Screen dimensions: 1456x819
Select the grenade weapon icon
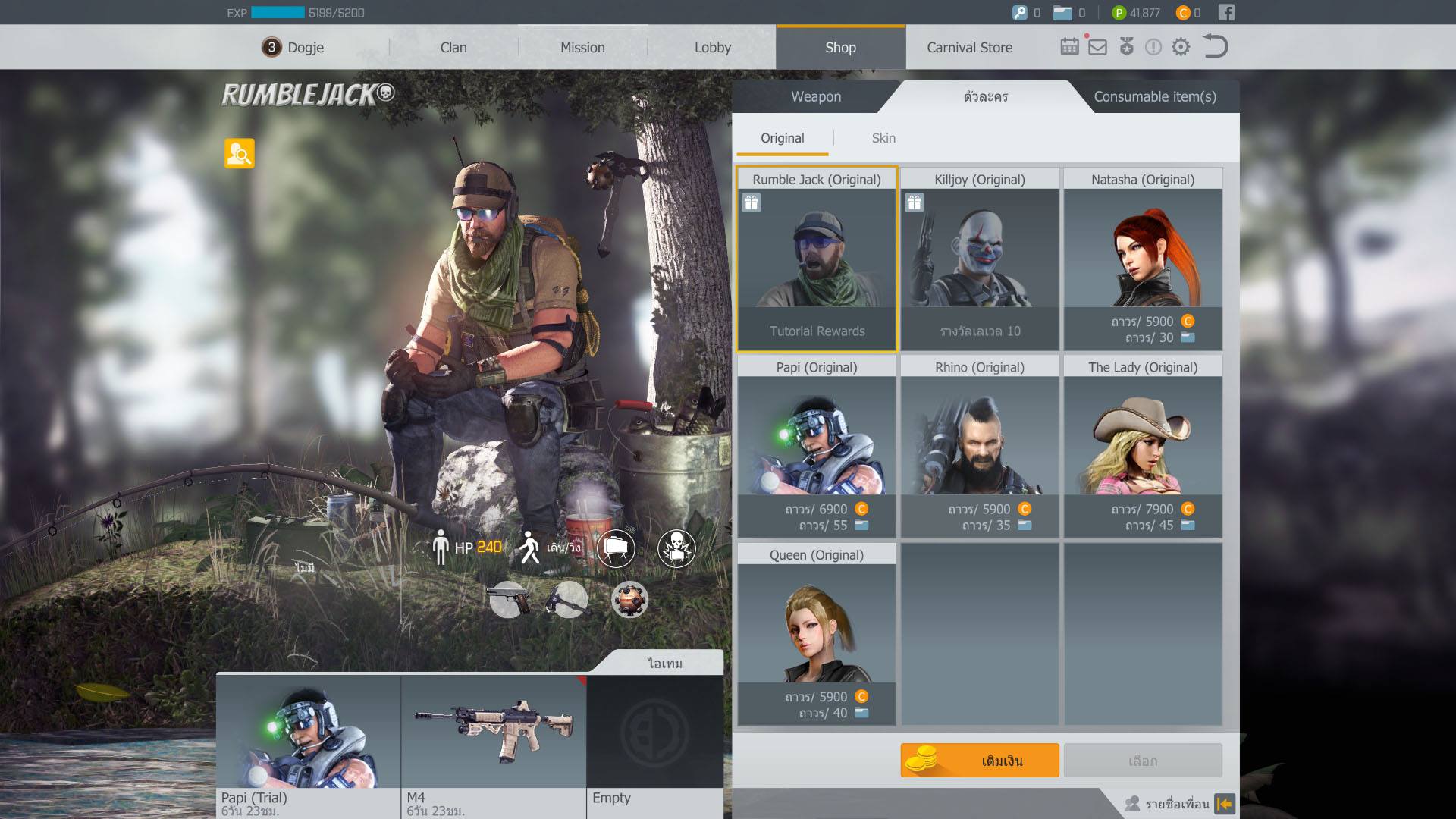[629, 600]
